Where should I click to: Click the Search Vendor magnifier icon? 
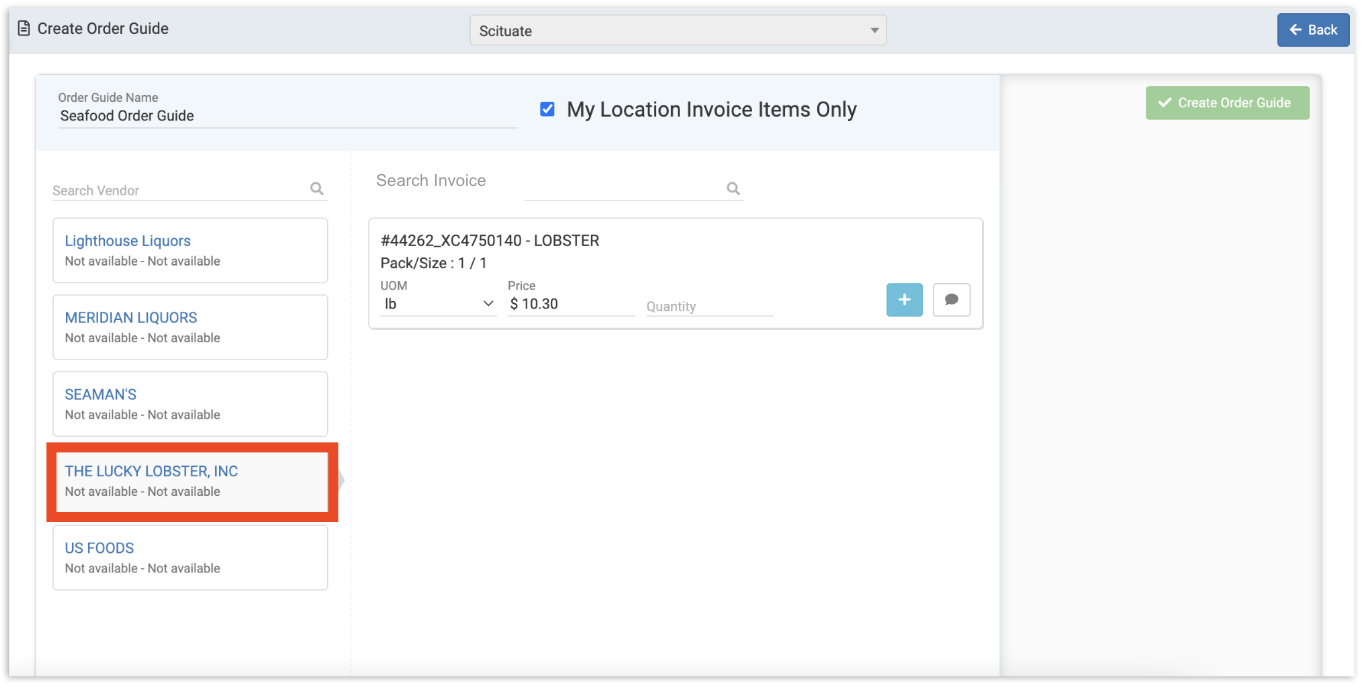click(x=317, y=189)
